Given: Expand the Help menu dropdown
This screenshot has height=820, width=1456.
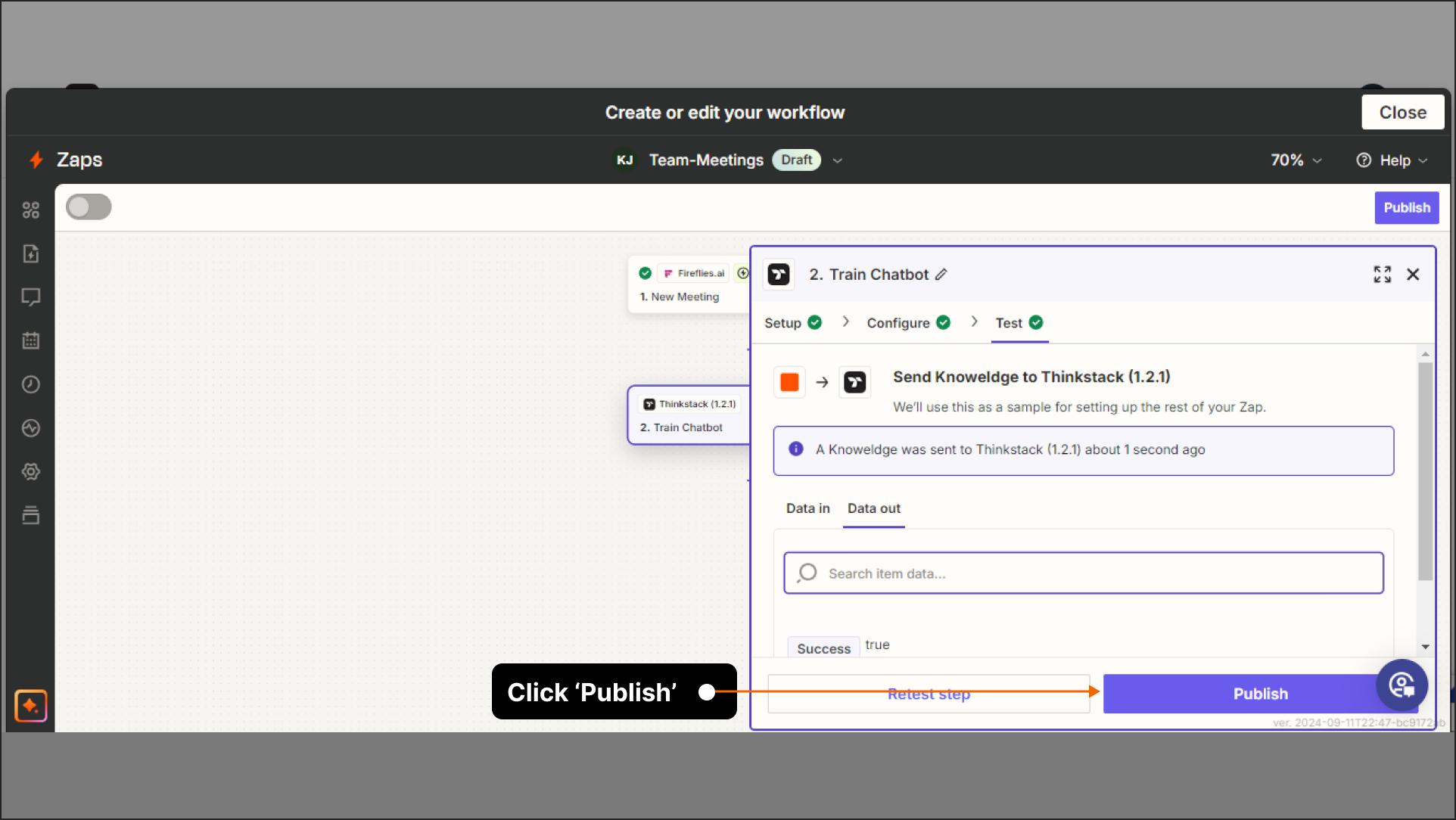Looking at the screenshot, I should (1392, 160).
